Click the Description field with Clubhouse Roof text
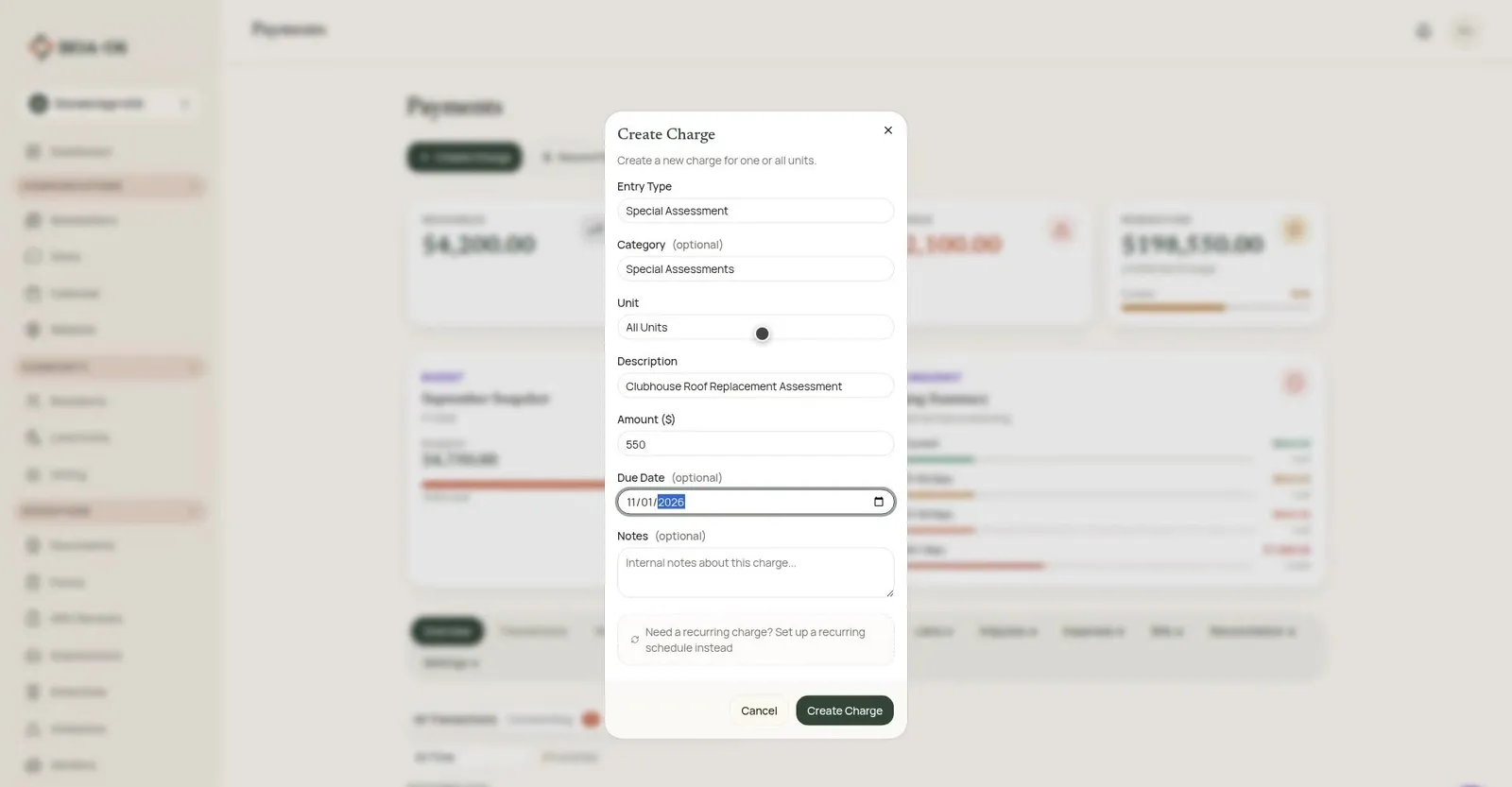This screenshot has width=1512, height=787. [755, 385]
